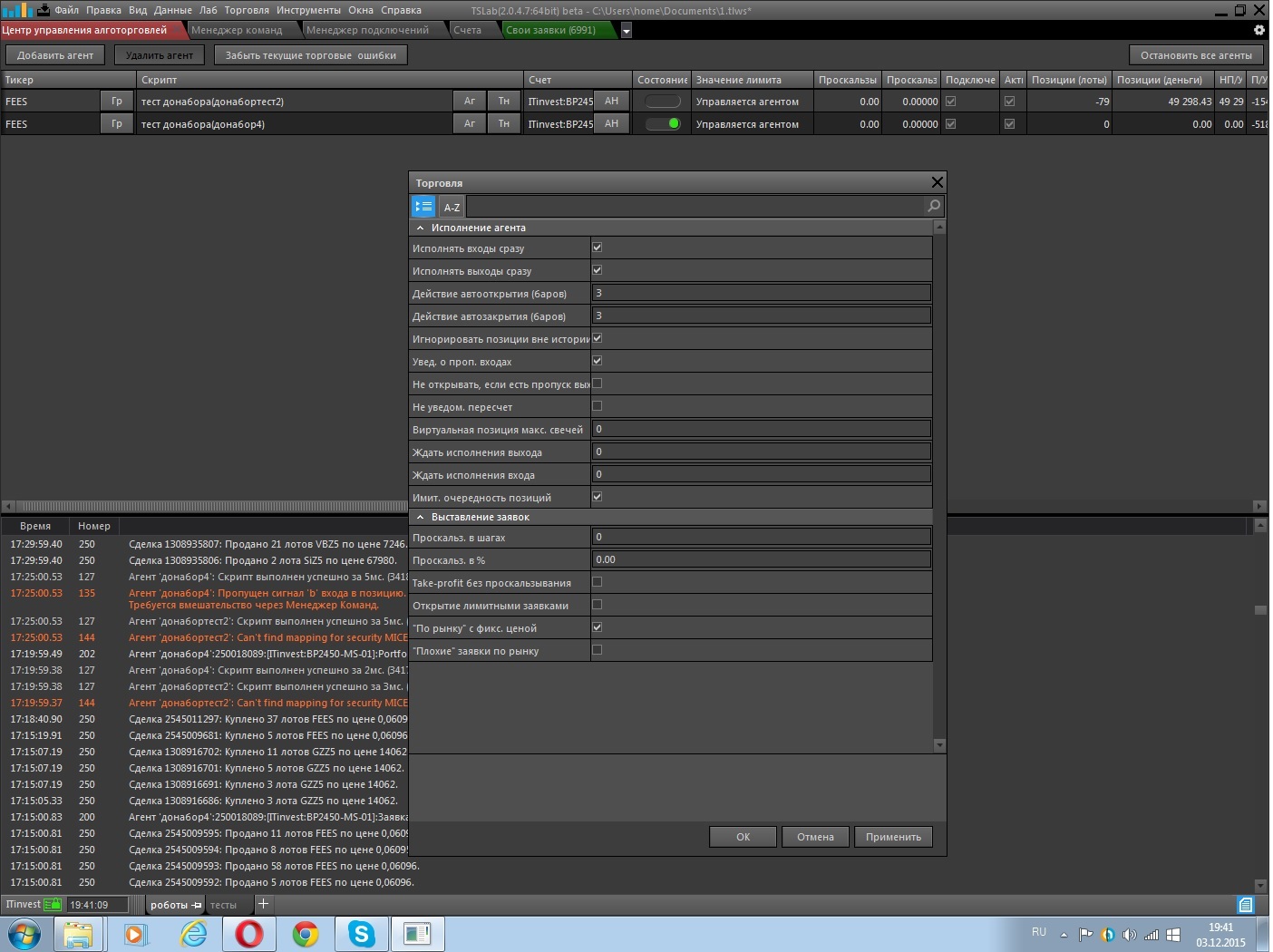The height and width of the screenshot is (952, 1273).
Task: Open the Windows Start menu
Action: click(x=24, y=934)
